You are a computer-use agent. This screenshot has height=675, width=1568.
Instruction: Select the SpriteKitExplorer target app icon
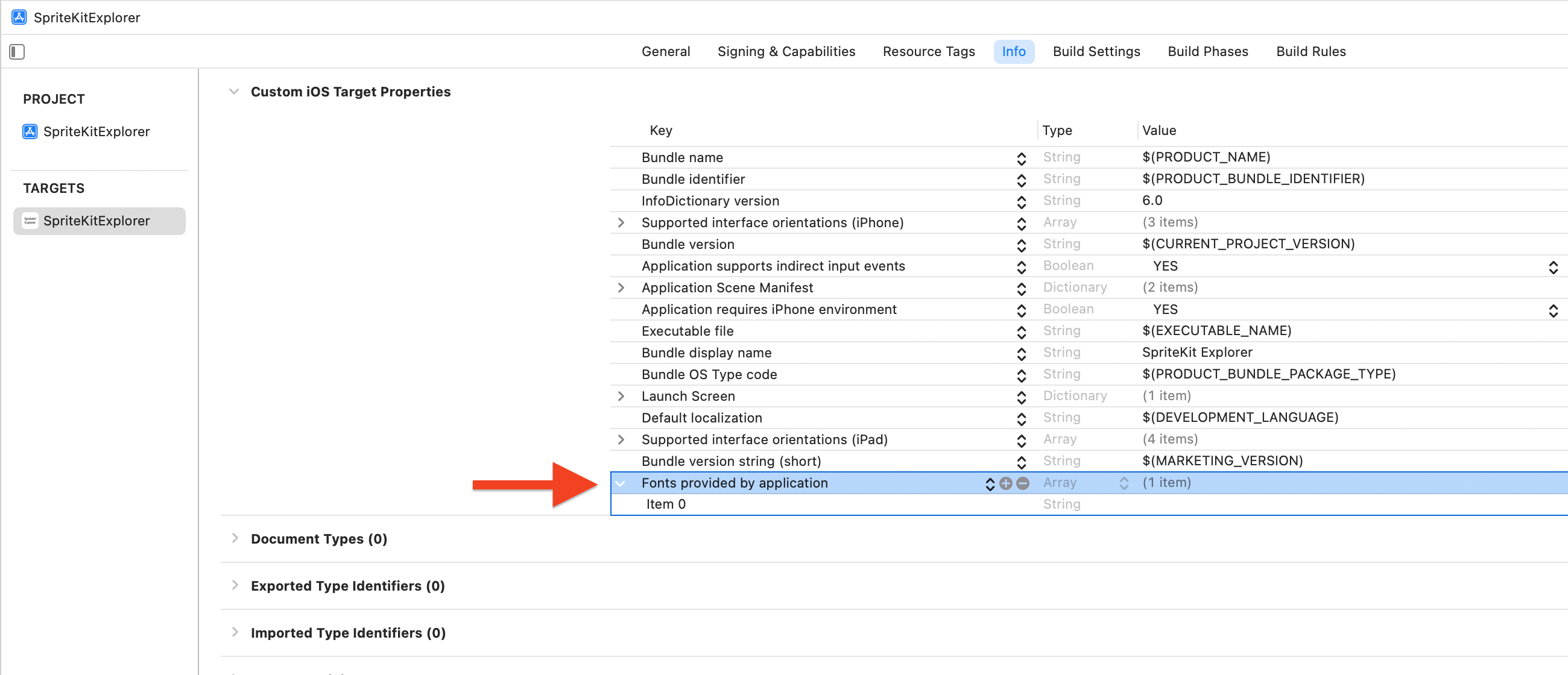(x=30, y=221)
